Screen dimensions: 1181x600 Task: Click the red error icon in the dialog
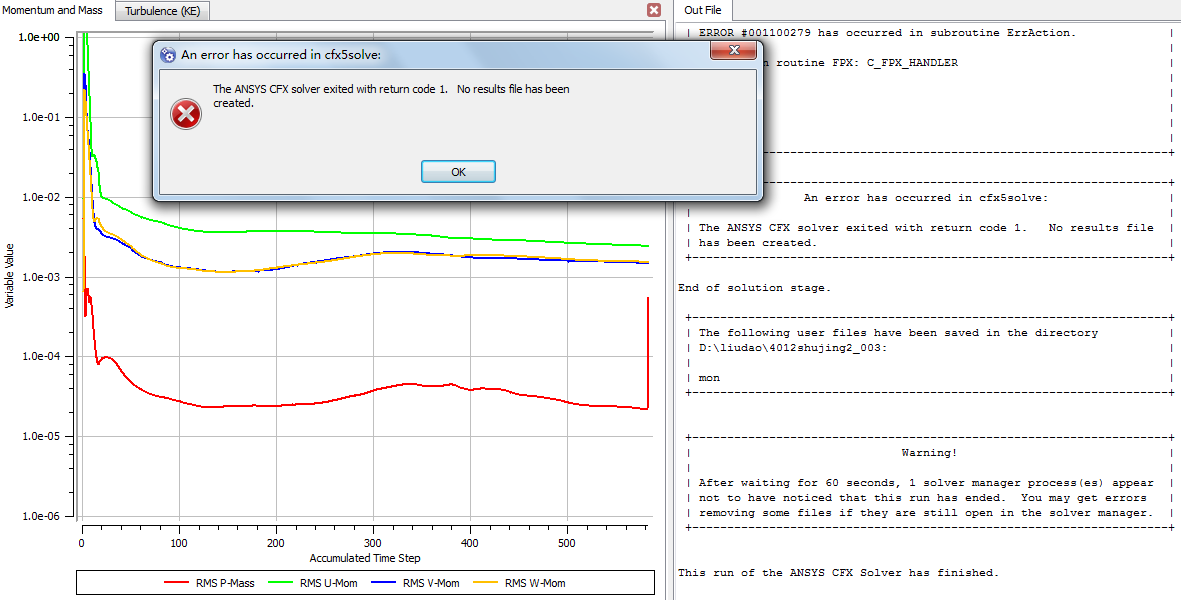pyautogui.click(x=186, y=115)
